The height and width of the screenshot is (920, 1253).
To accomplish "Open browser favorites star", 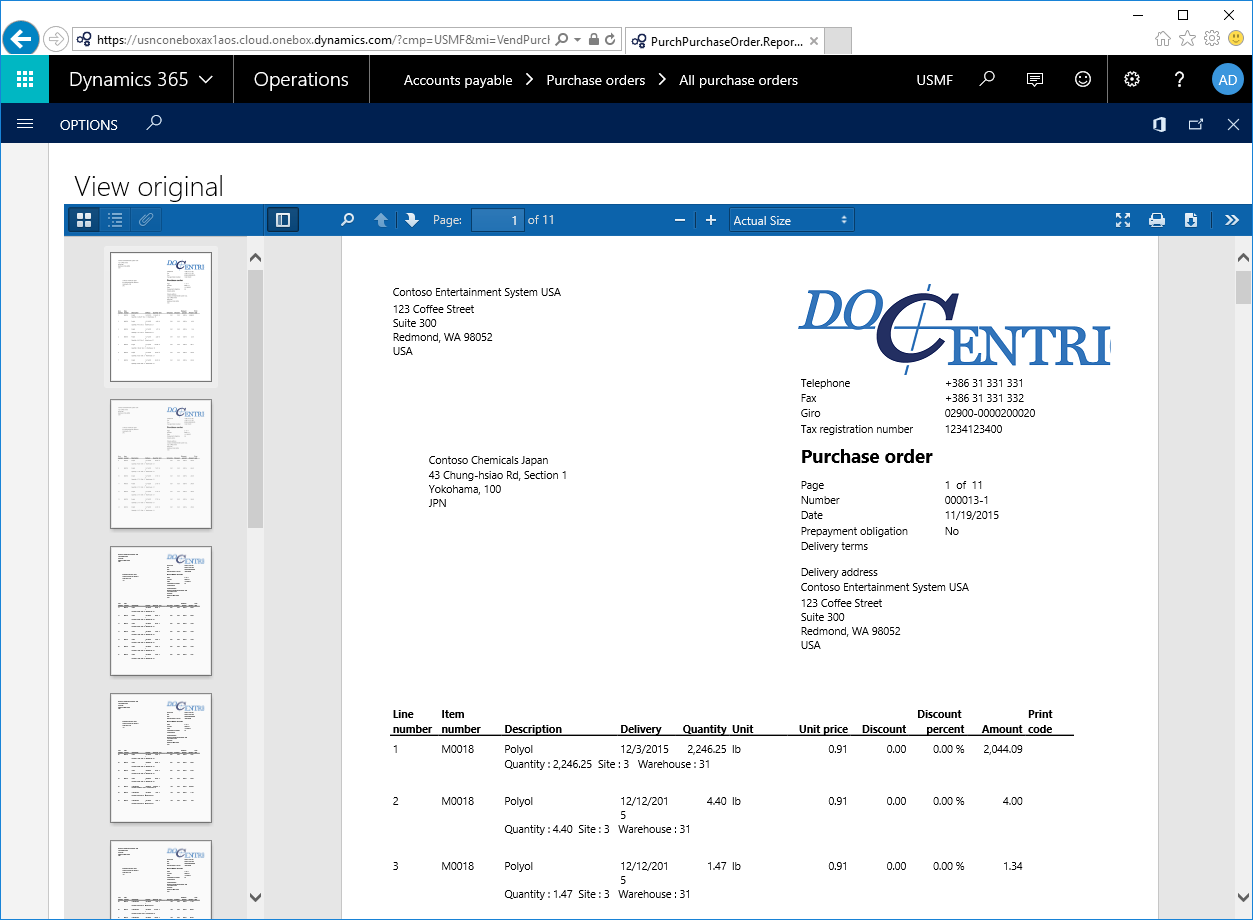I will [1187, 38].
